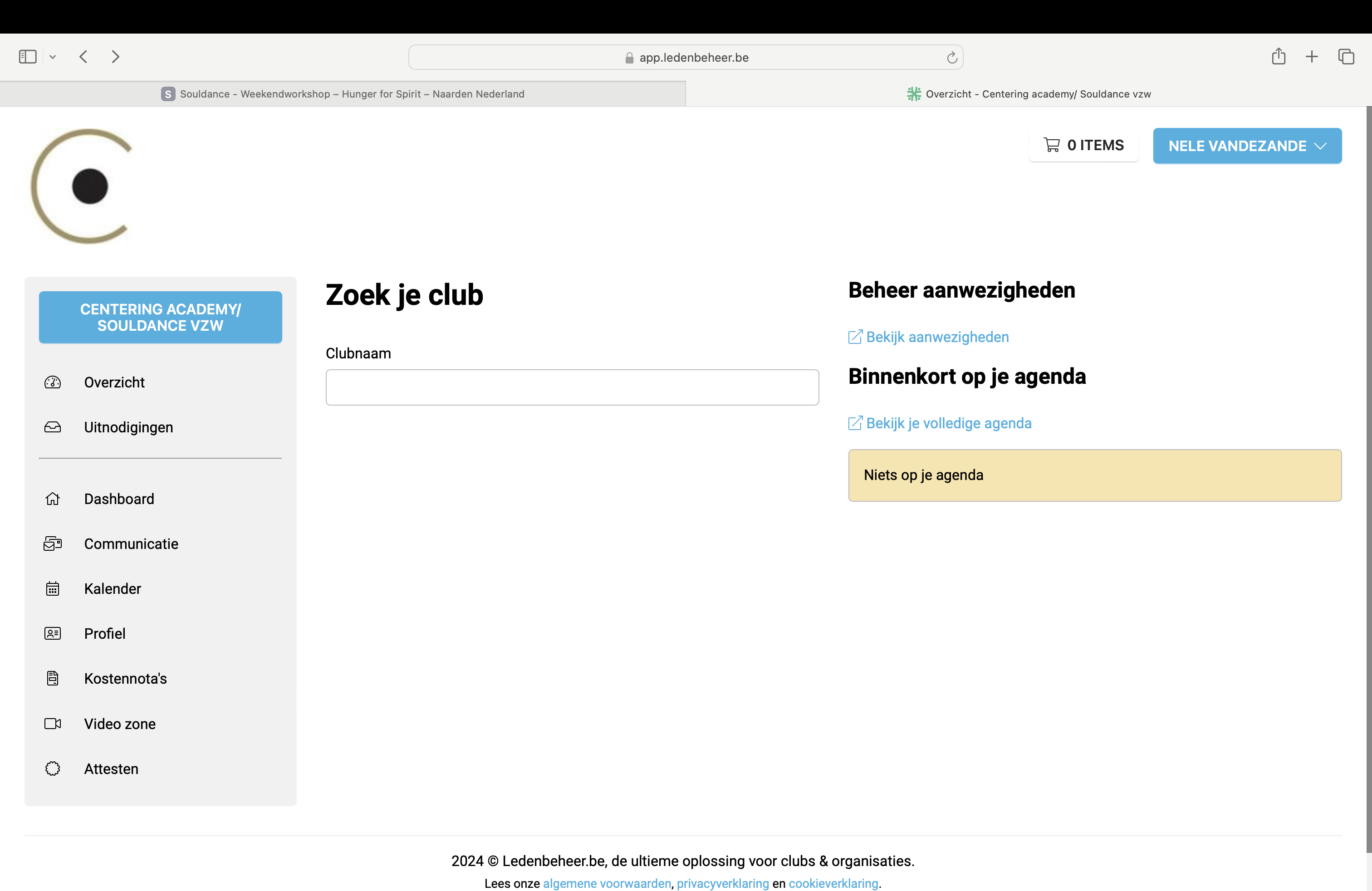Open a new tab with plus icon
The height and width of the screenshot is (891, 1372).
(1312, 56)
